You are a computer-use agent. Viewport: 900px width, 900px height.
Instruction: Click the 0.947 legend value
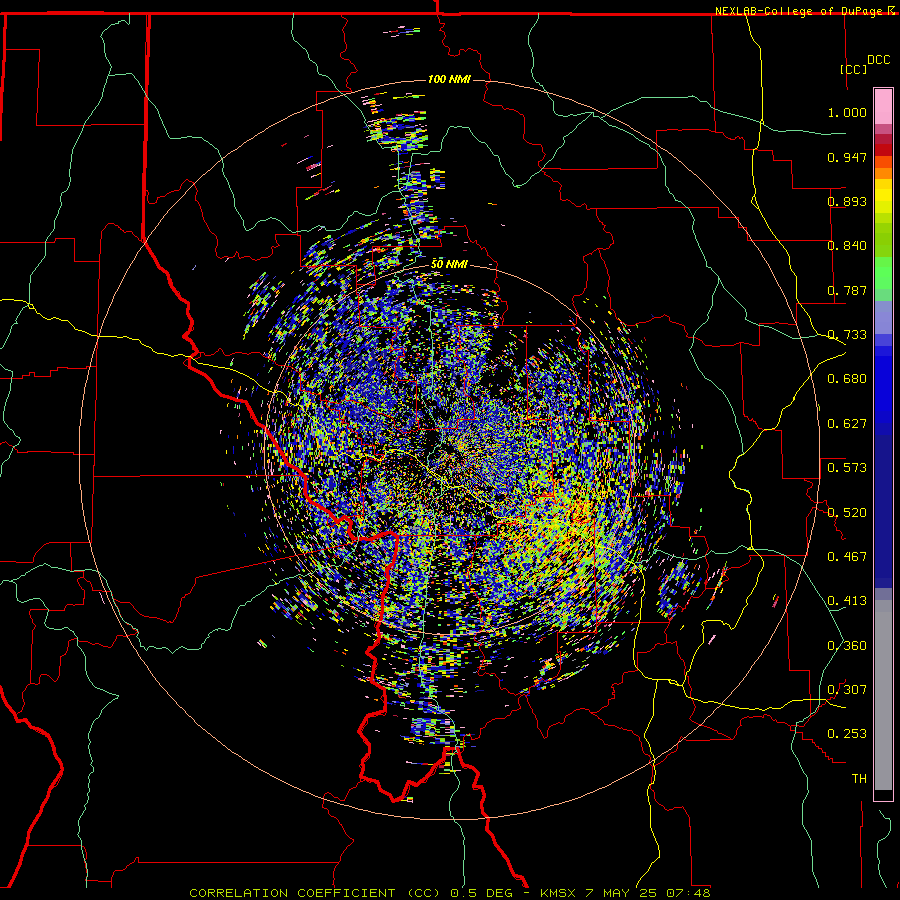click(x=847, y=157)
